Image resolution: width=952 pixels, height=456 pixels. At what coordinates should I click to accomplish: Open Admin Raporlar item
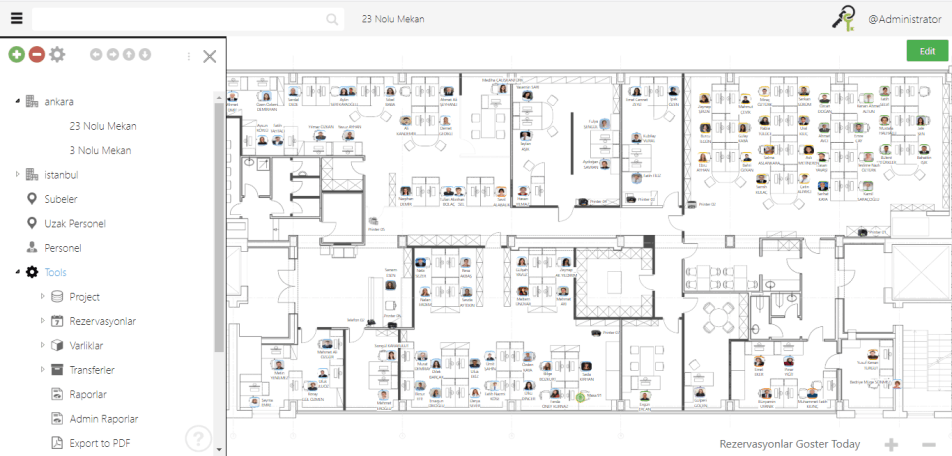click(x=103, y=418)
